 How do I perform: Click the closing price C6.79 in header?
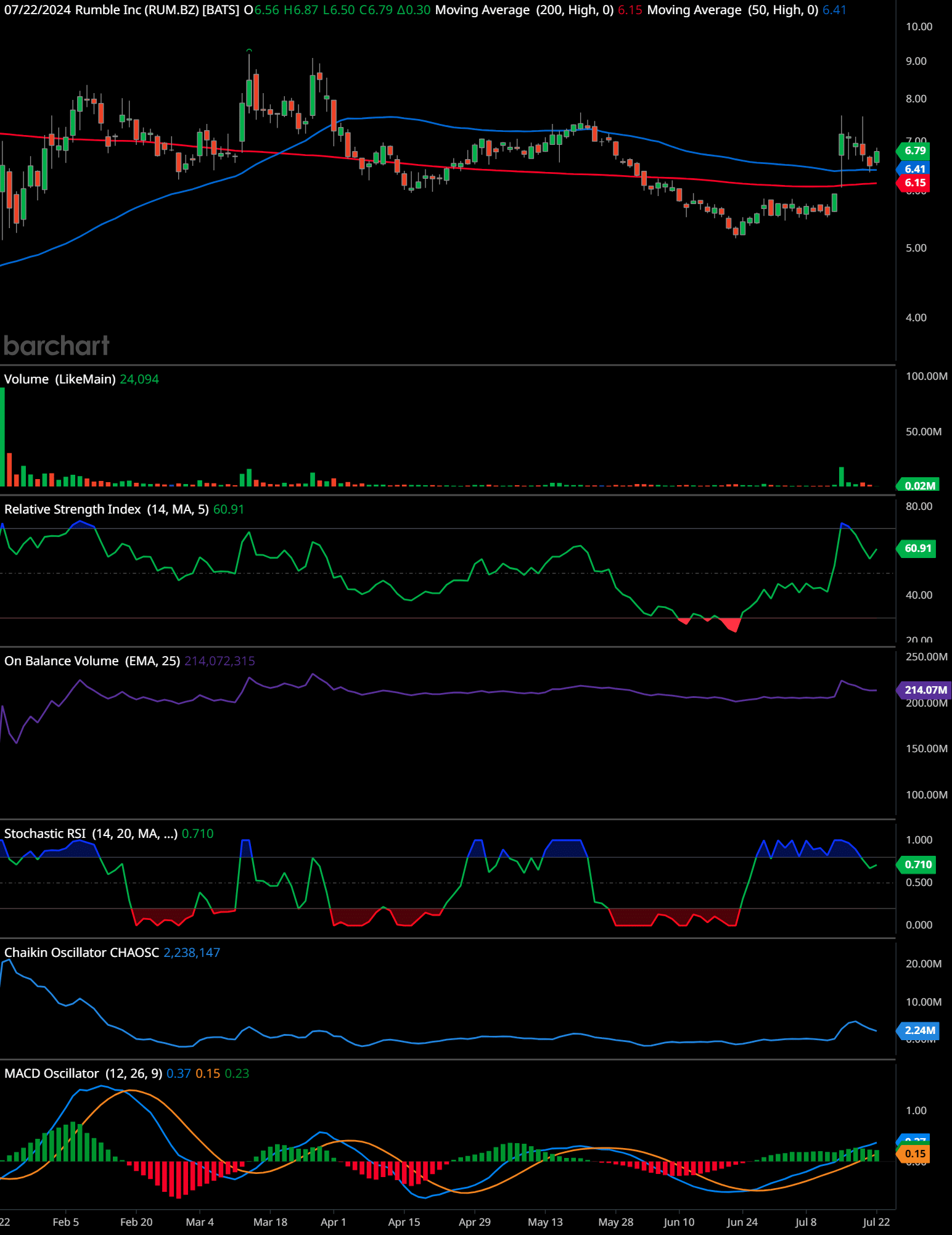(x=376, y=10)
